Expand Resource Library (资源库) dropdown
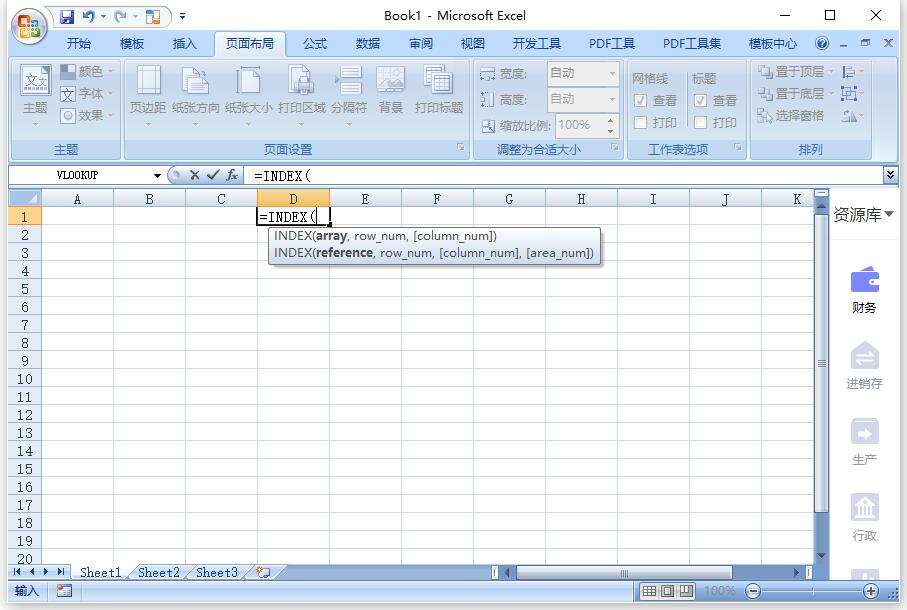The image size is (907, 610). coord(888,214)
